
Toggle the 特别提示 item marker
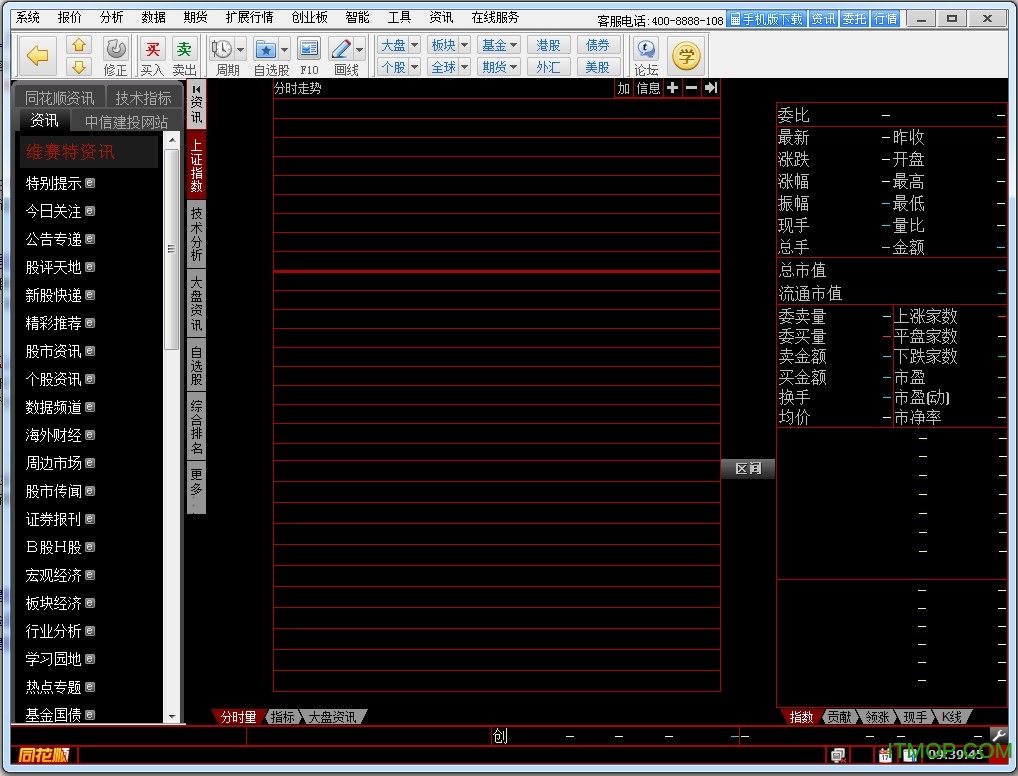click(90, 183)
